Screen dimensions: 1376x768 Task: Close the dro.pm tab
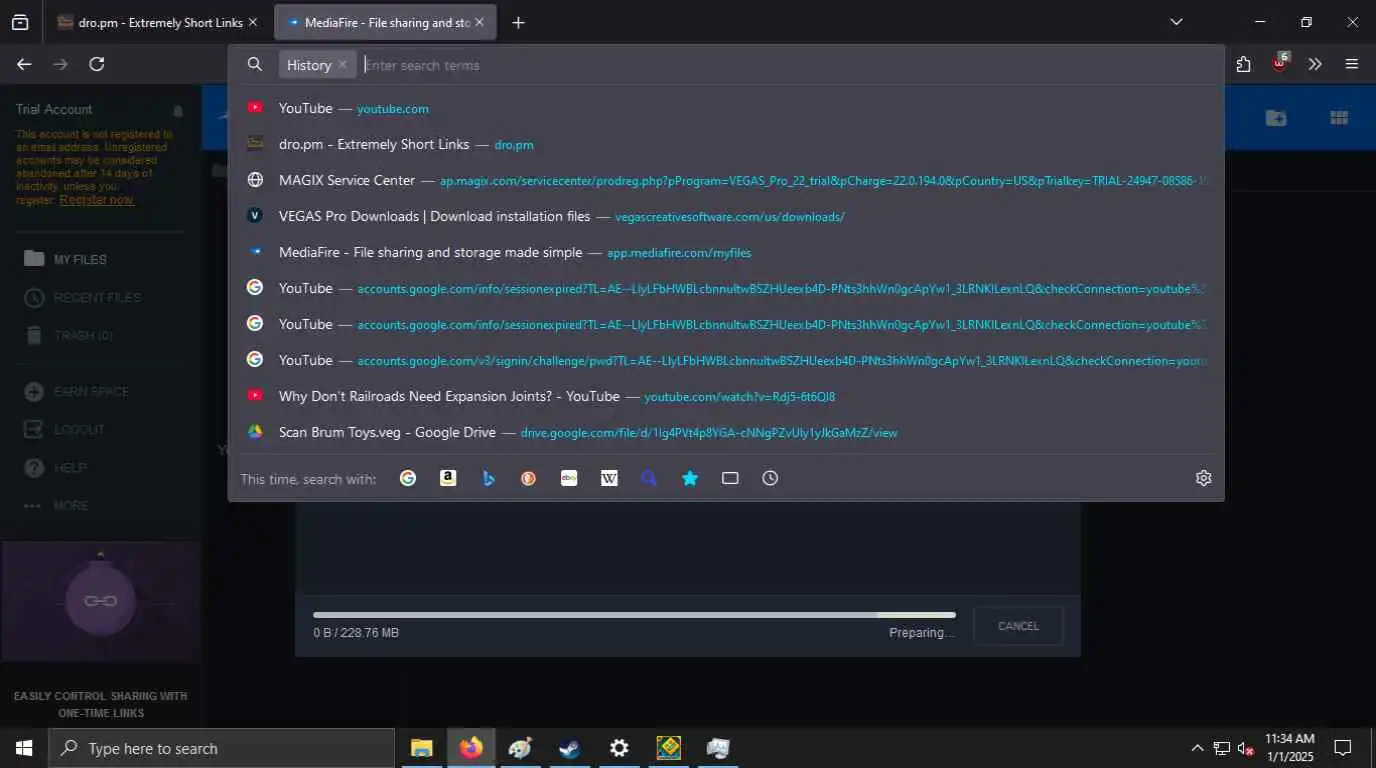(253, 22)
